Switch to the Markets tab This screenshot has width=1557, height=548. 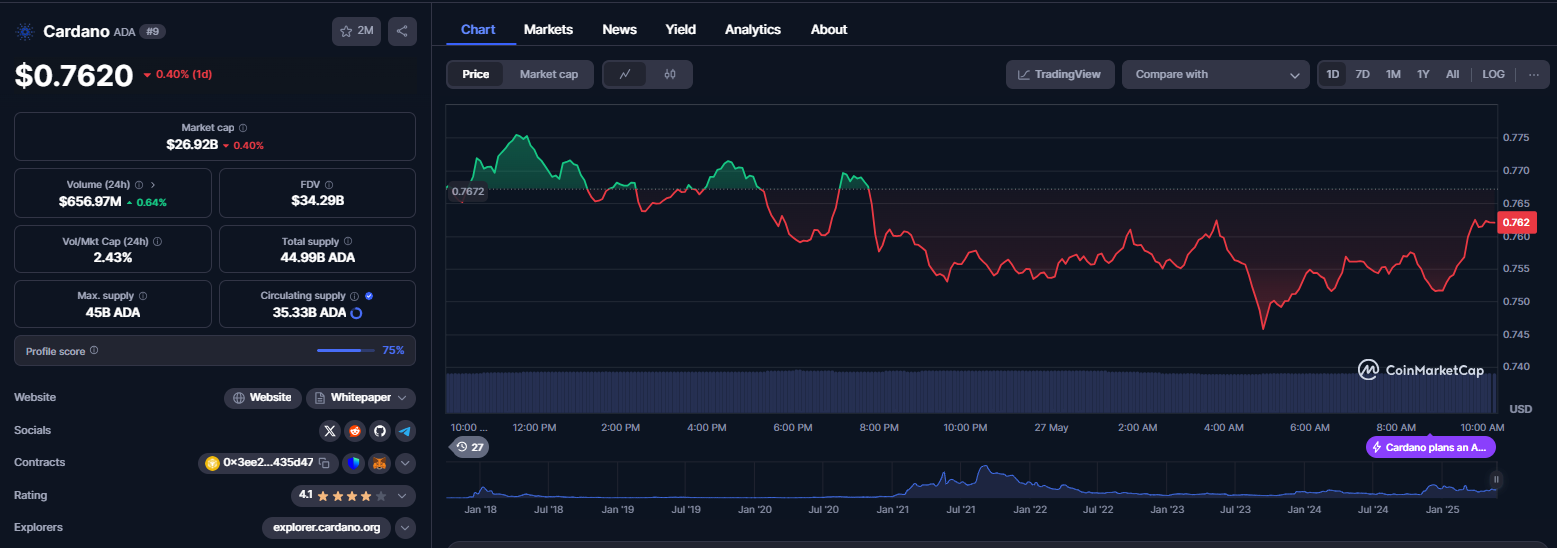[x=548, y=29]
